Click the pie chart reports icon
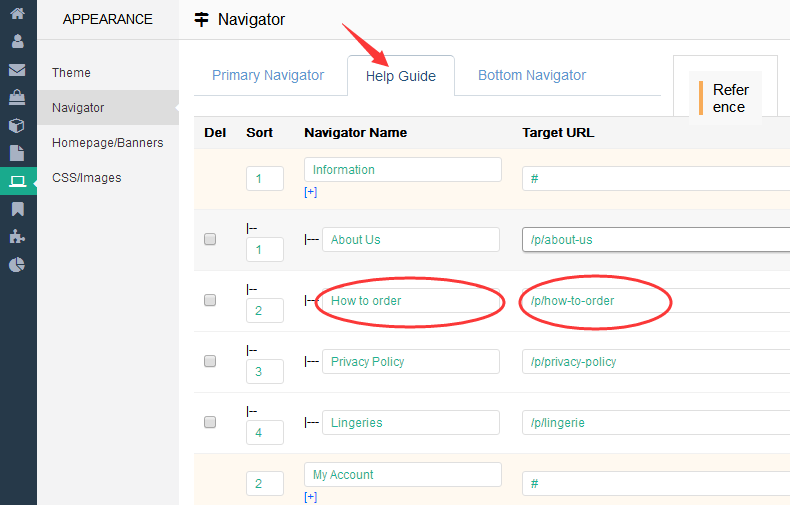 [x=17, y=265]
